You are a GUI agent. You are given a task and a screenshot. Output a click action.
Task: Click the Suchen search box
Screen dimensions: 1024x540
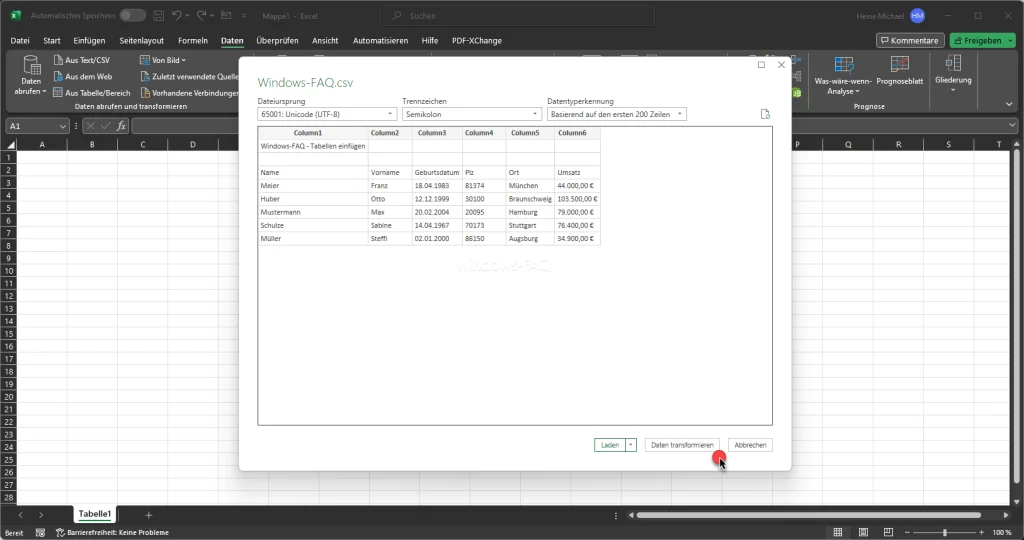(x=516, y=16)
